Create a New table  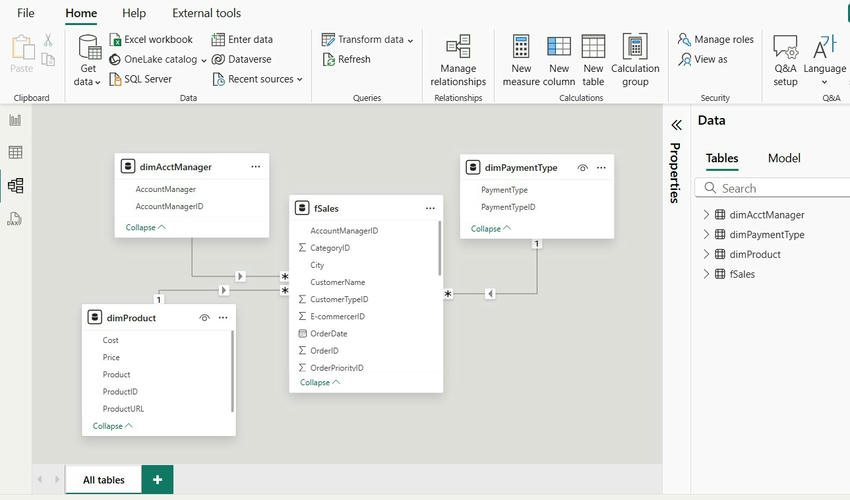[x=593, y=60]
